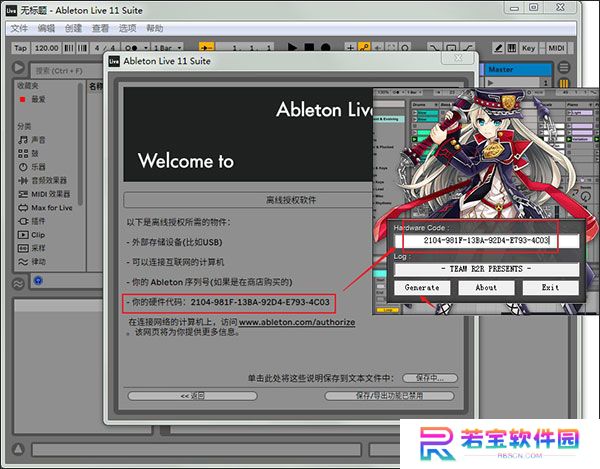Open the 帮助 Help menu
Image resolution: width=600 pixels, height=469 pixels.
tap(155, 28)
